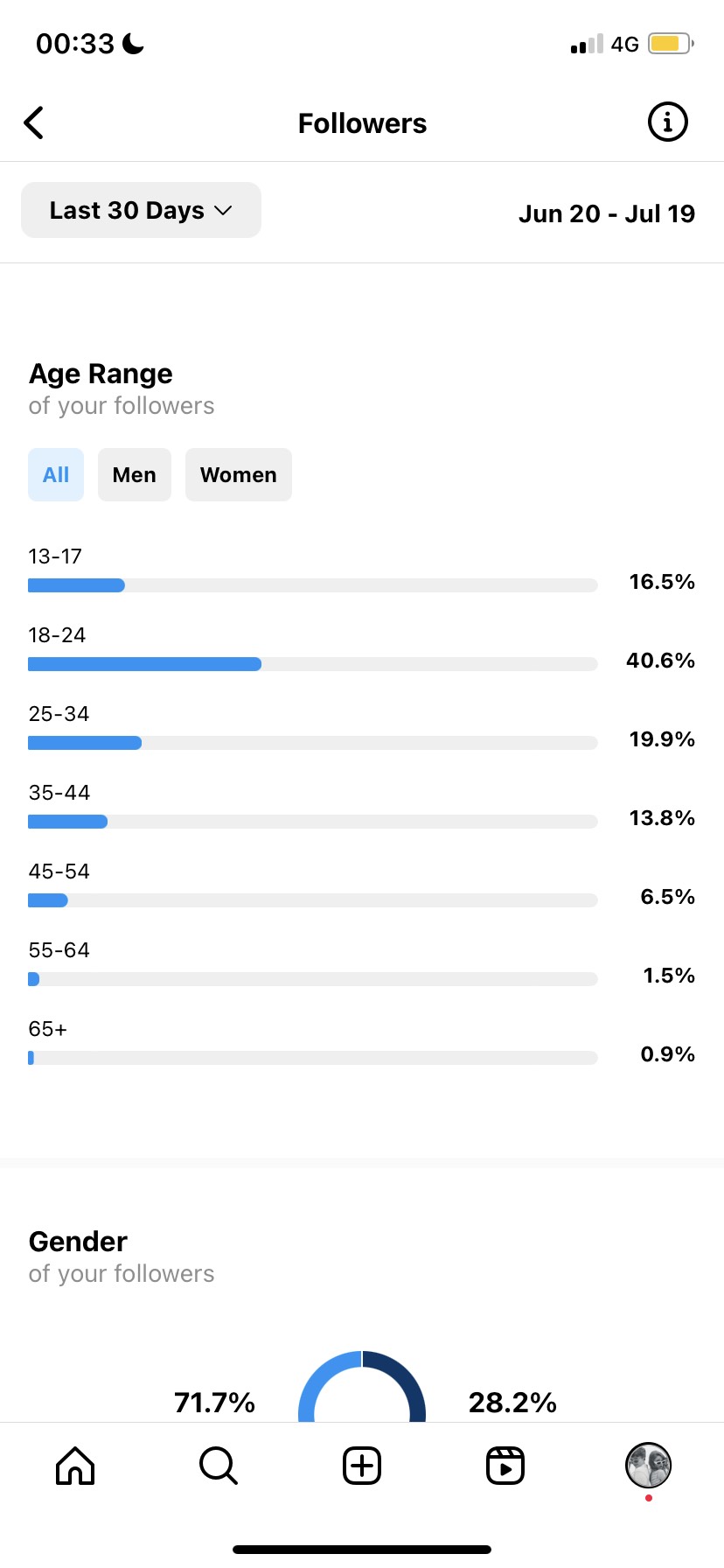Viewport: 724px width, 1568px height.
Task: Open the Last 30 Days dropdown
Action: click(x=141, y=210)
